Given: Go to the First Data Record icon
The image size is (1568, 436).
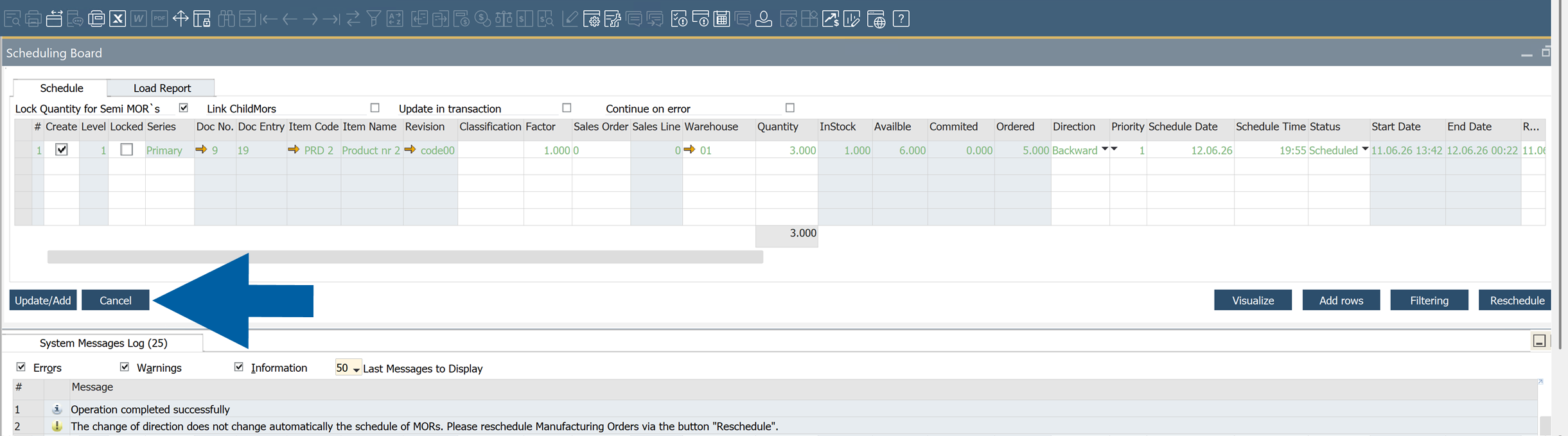Looking at the screenshot, I should tap(269, 19).
